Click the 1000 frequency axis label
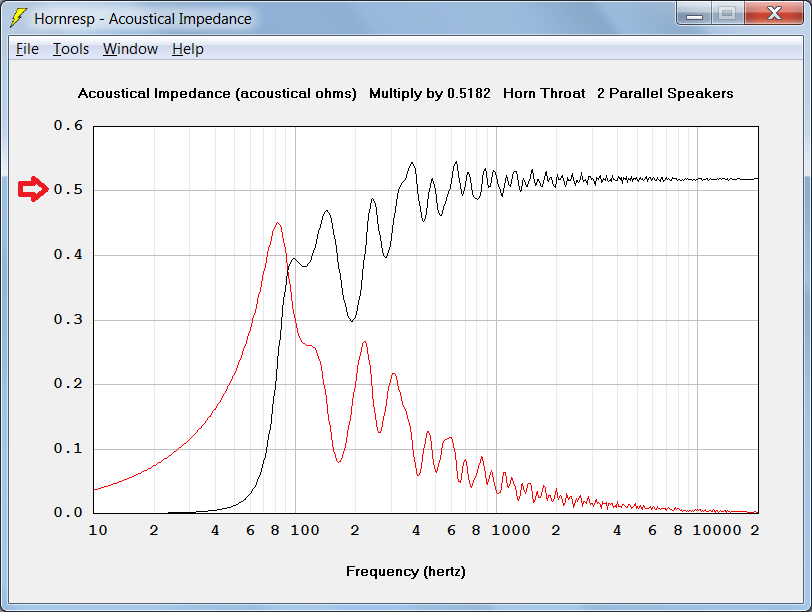 pyautogui.click(x=511, y=530)
